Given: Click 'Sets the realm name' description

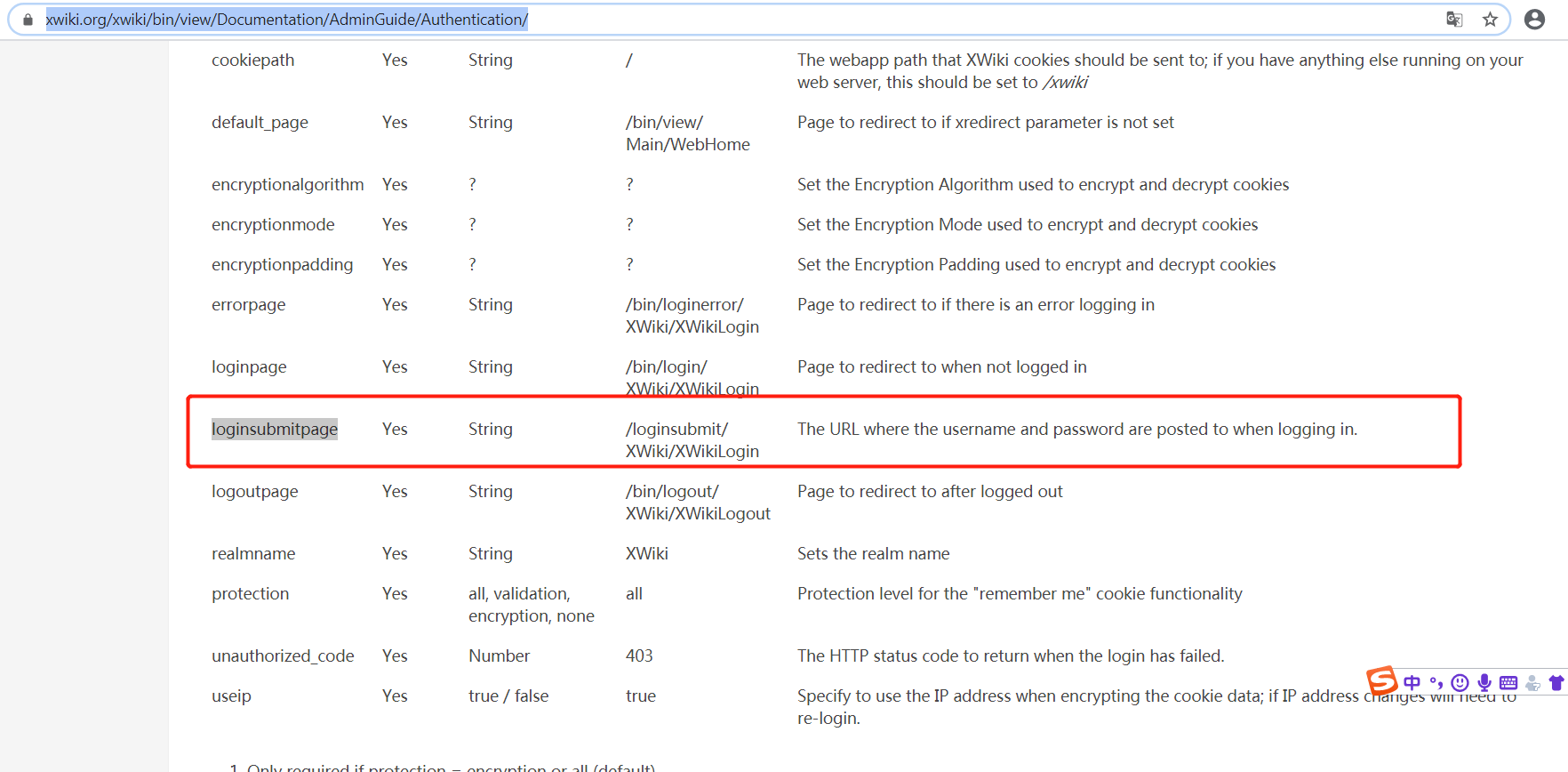Looking at the screenshot, I should pyautogui.click(x=873, y=553).
